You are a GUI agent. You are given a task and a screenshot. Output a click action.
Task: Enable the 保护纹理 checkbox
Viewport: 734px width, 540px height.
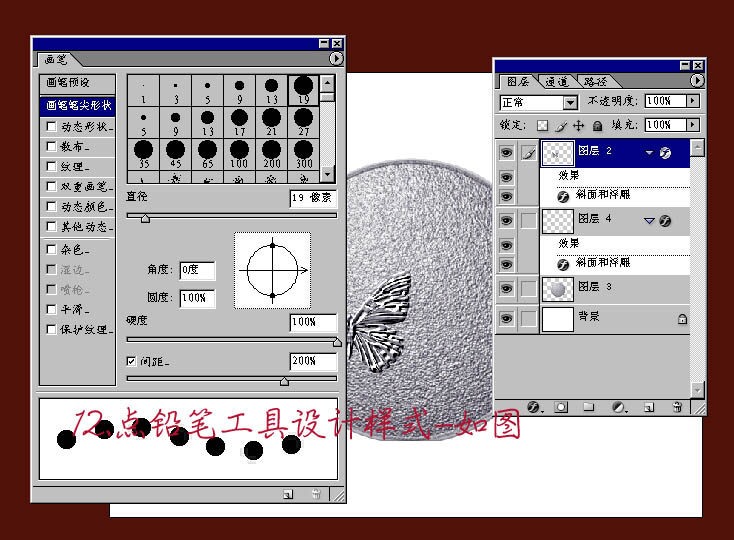(x=51, y=329)
